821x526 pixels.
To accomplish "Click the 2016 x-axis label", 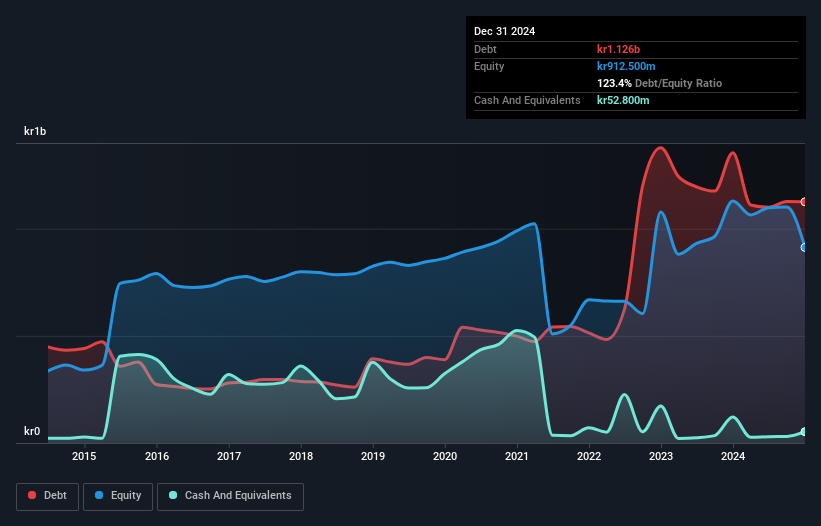I will pyautogui.click(x=157, y=456).
